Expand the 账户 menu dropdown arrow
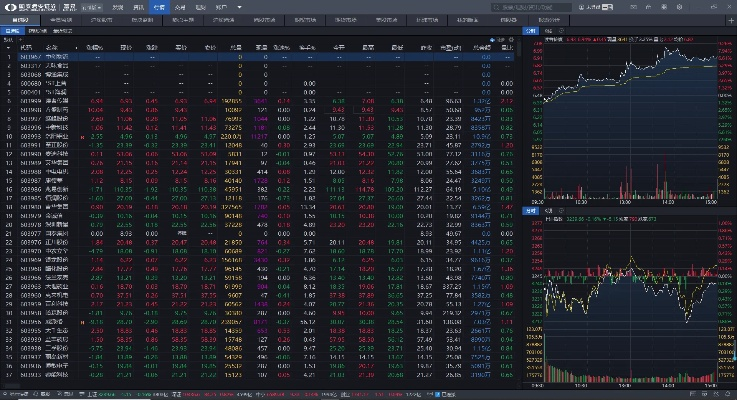The image size is (737, 400). point(238,7)
